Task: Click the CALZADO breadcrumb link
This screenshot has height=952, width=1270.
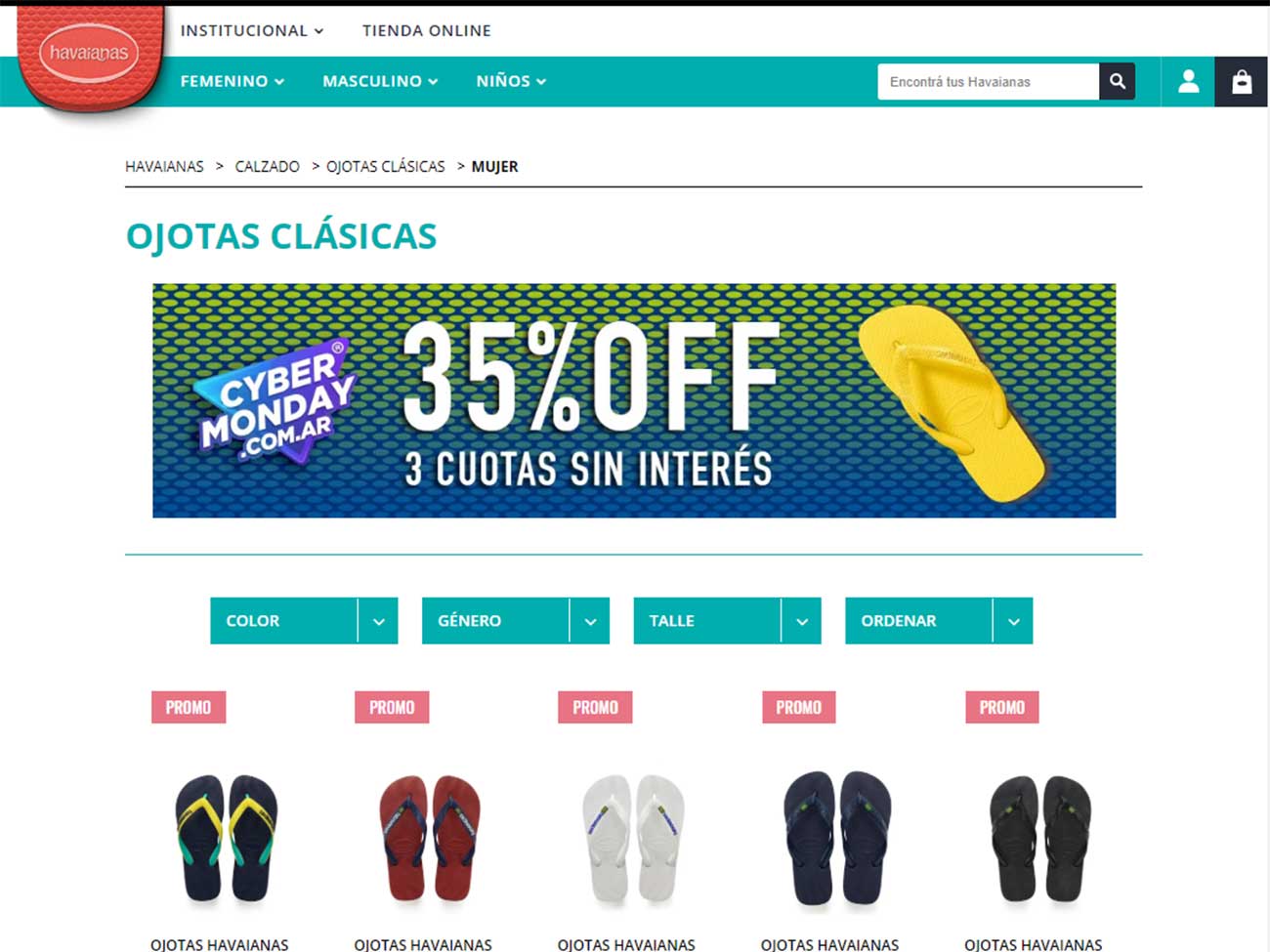Action: [x=267, y=167]
